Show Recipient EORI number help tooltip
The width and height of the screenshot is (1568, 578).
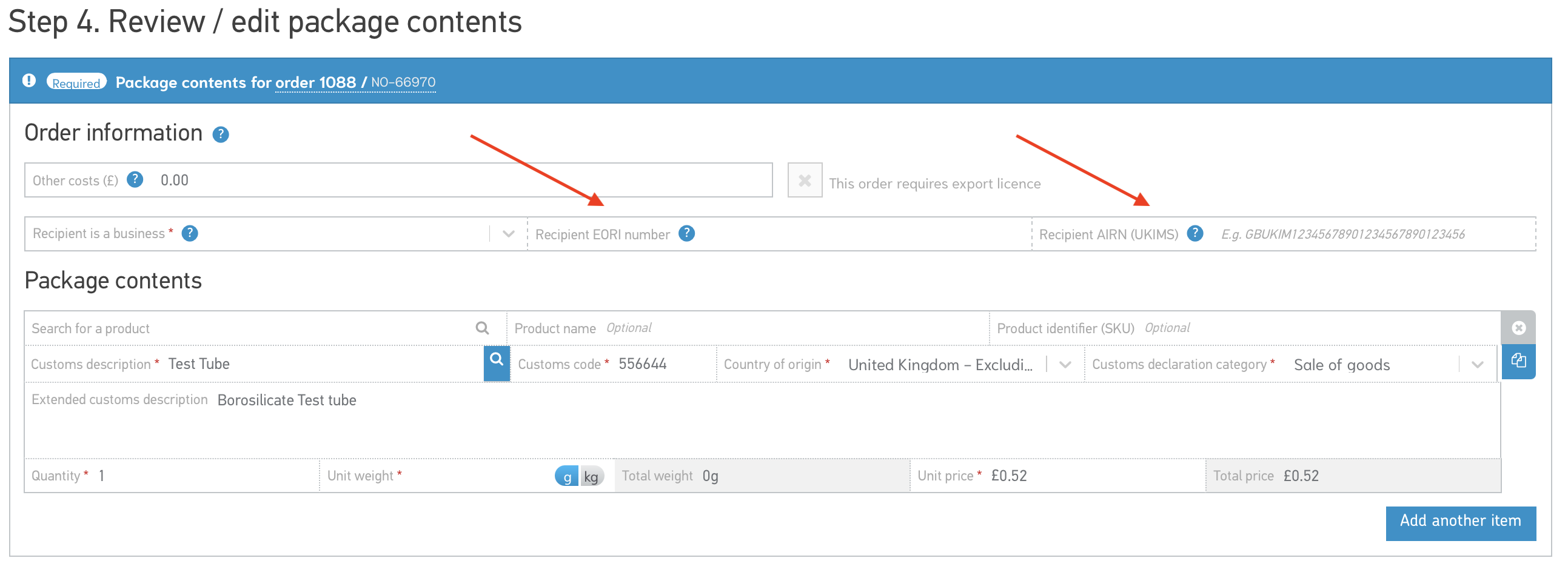click(x=686, y=234)
